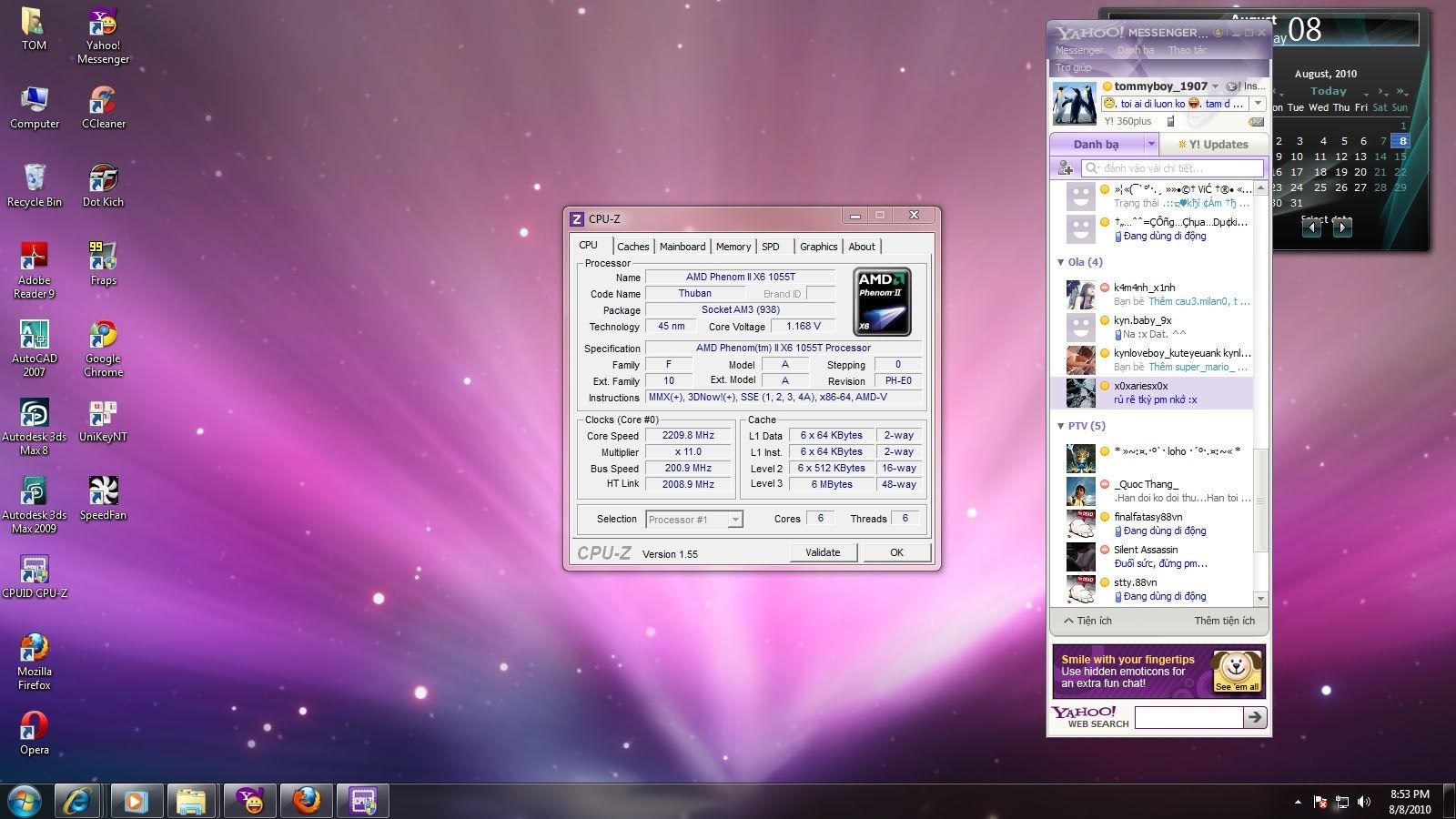Launch Yahoo! Messenger desktop shortcut
This screenshot has width=1456, height=819.
pos(103,35)
